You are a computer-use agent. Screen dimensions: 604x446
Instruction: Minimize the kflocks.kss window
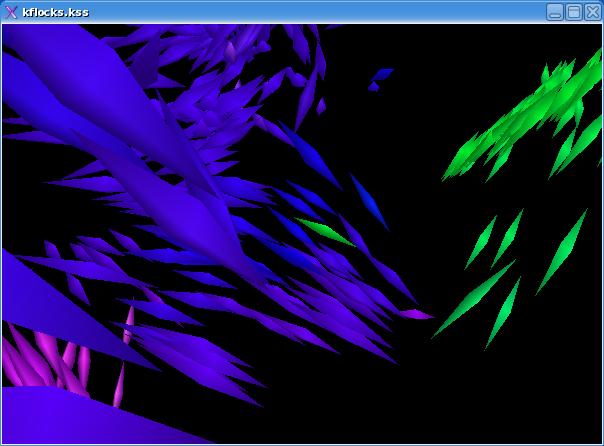tap(555, 12)
